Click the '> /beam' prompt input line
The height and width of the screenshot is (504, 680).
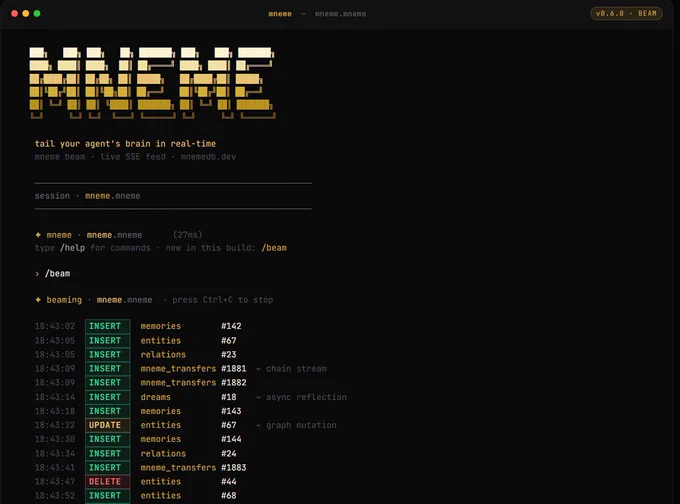pyautogui.click(x=52, y=274)
